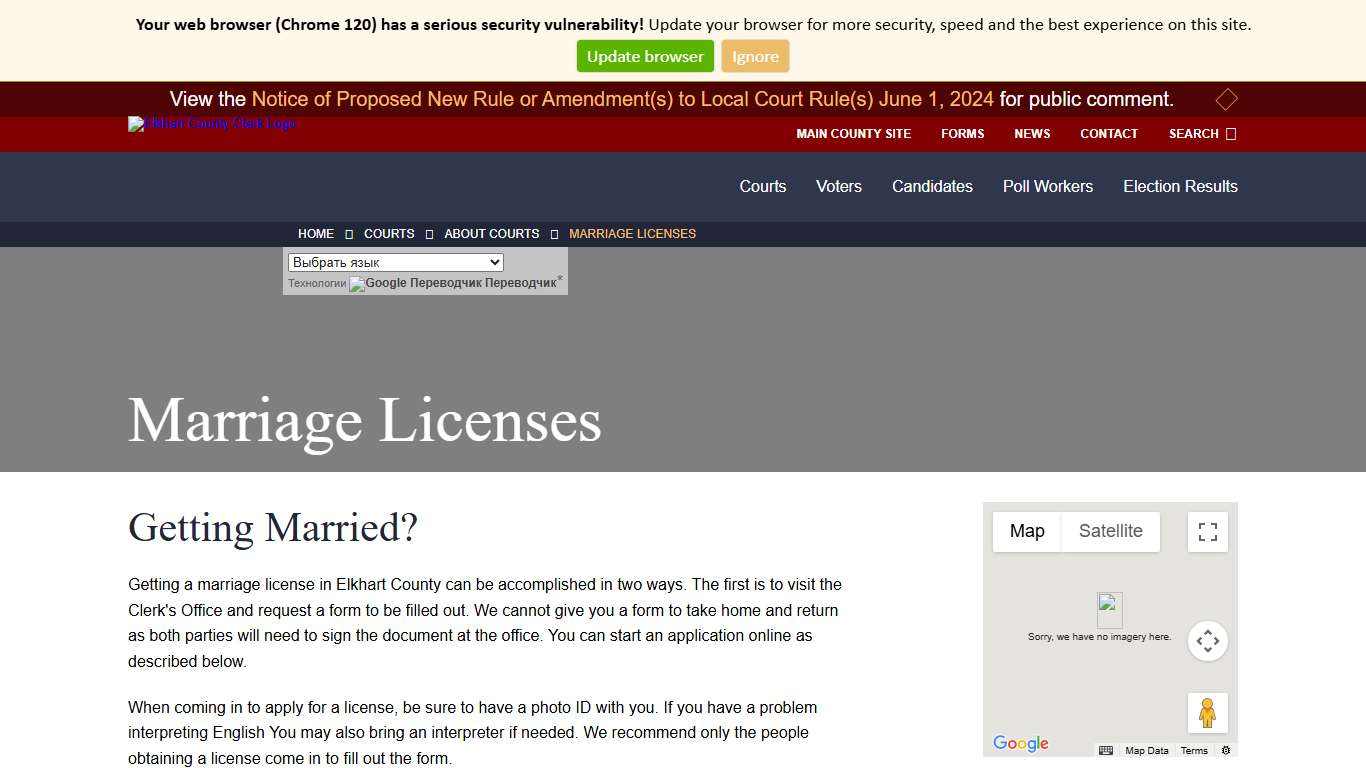The width and height of the screenshot is (1366, 768).
Task: Open the Candidates navigation item
Action: coord(932,186)
